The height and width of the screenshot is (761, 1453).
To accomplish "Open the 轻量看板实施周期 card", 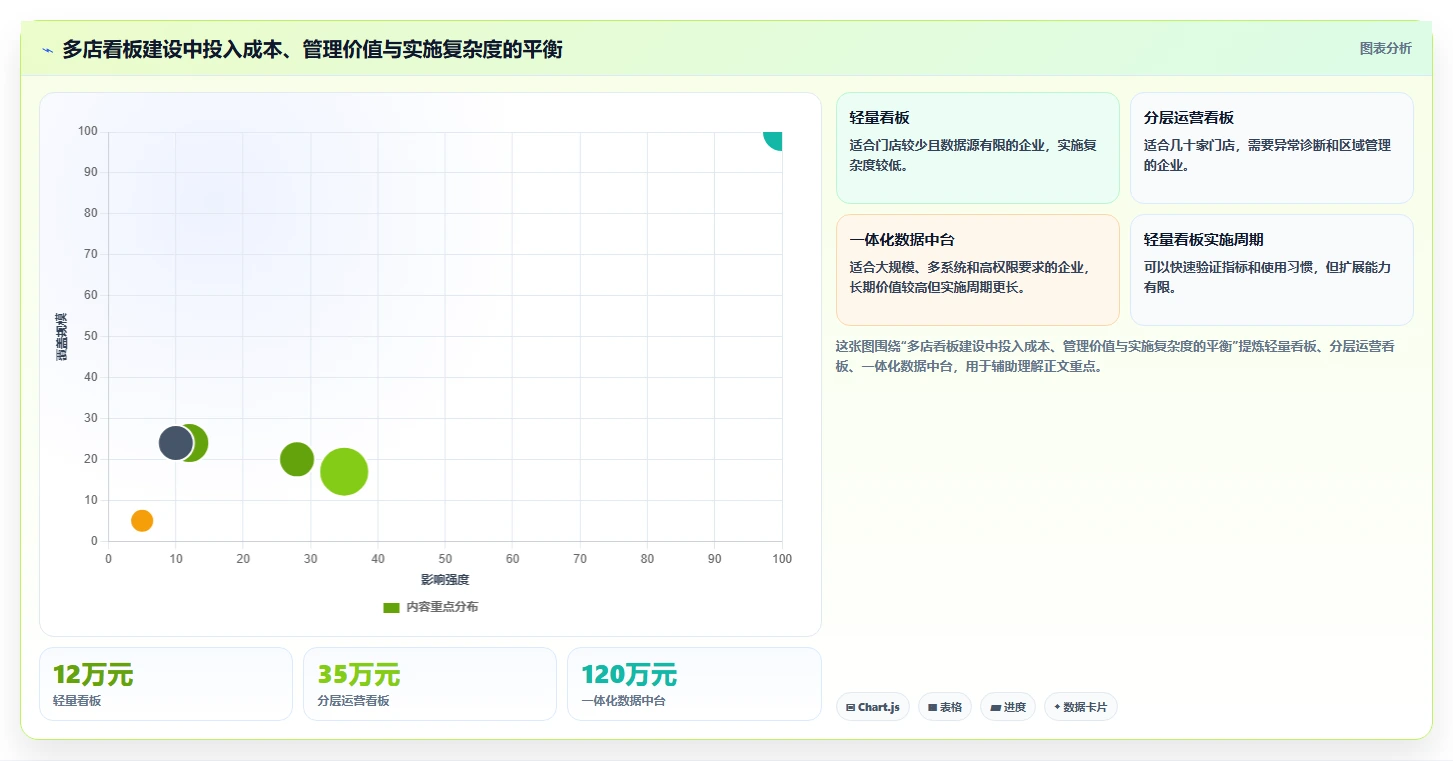I will click(x=1271, y=270).
